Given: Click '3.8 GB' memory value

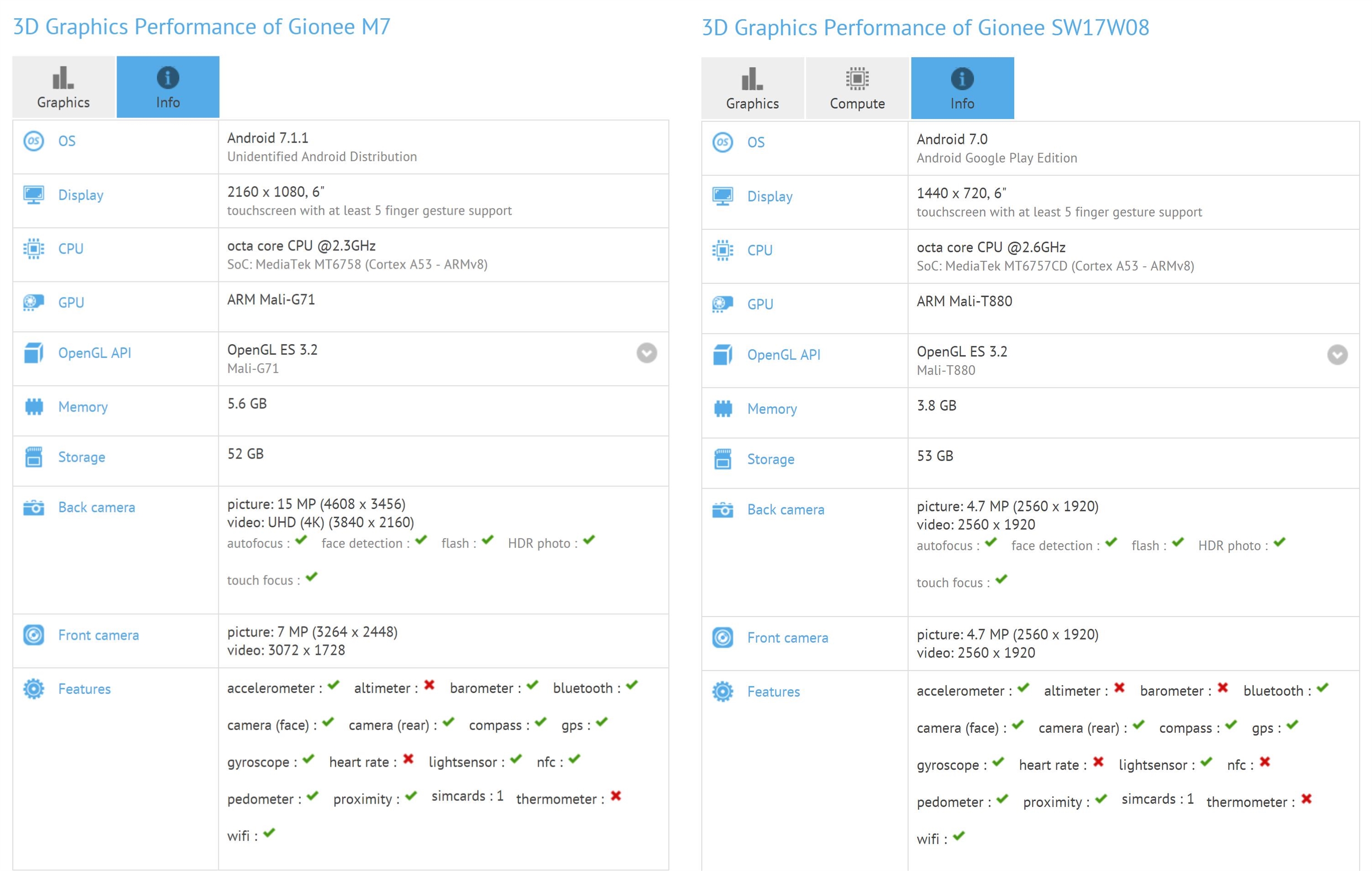Looking at the screenshot, I should [937, 405].
